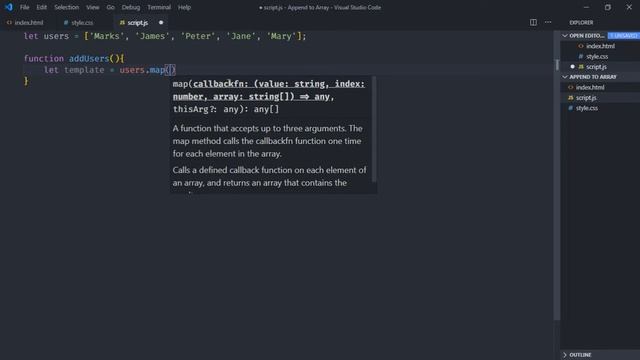640x360 pixels.
Task: Expand the Outline section
Action: coord(600,355)
